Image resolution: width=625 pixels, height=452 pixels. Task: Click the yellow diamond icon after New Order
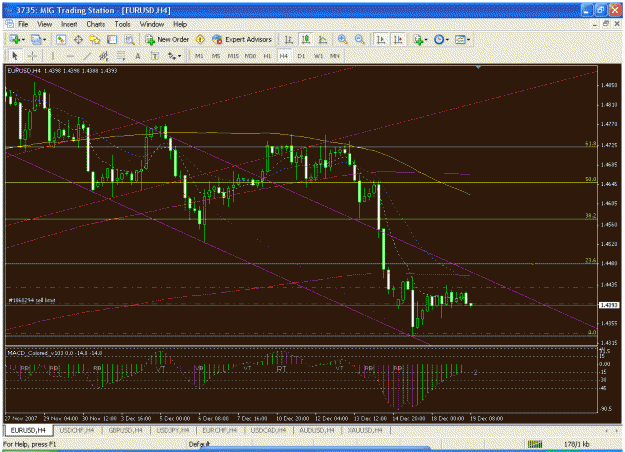pyautogui.click(x=200, y=39)
